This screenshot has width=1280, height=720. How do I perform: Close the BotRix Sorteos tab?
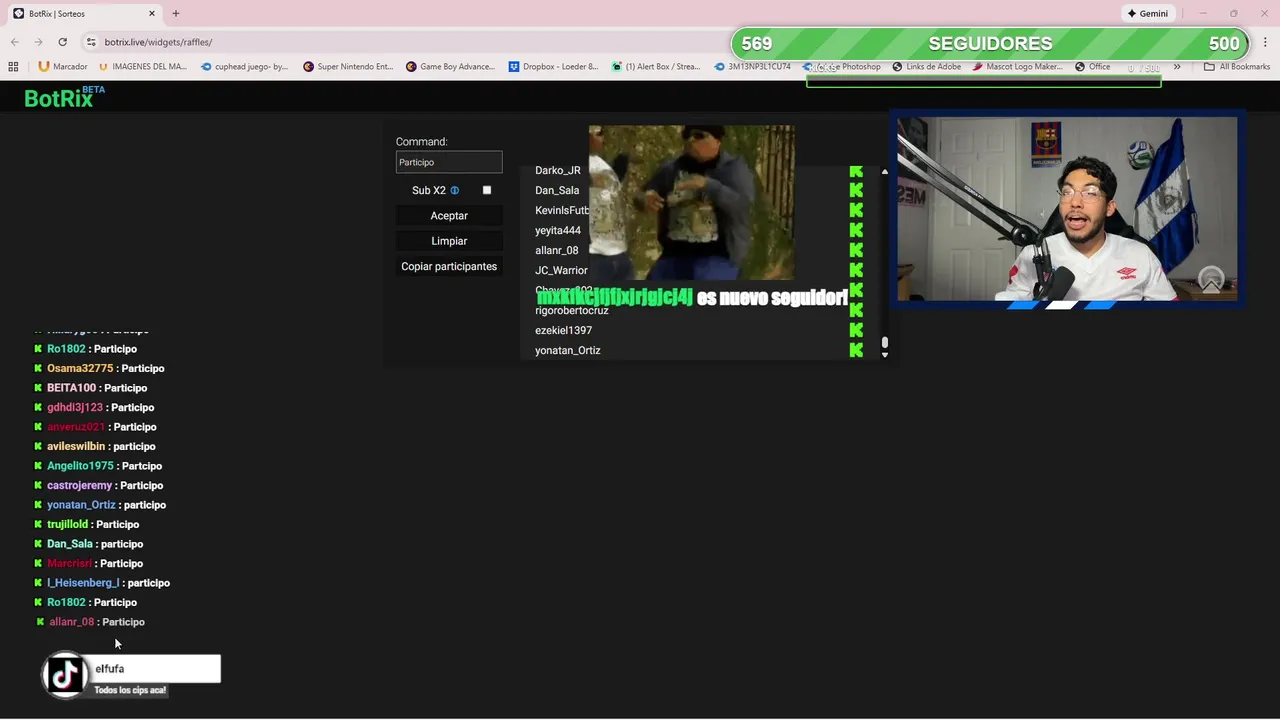152,14
